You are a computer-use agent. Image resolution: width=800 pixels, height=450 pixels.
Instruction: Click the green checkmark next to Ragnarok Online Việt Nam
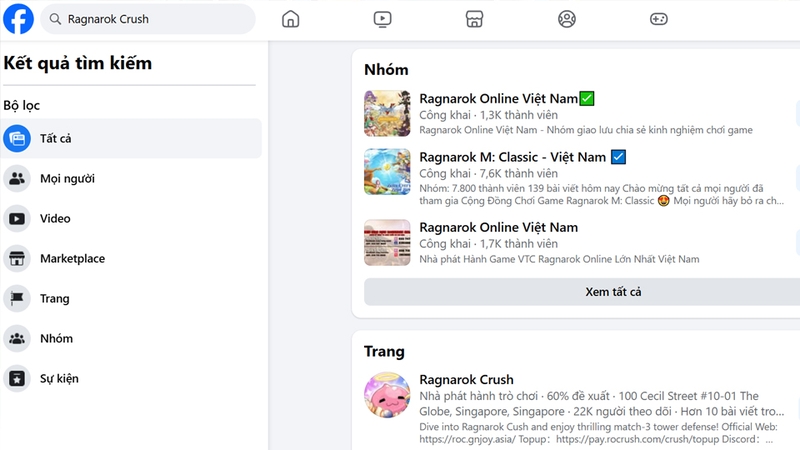click(587, 98)
